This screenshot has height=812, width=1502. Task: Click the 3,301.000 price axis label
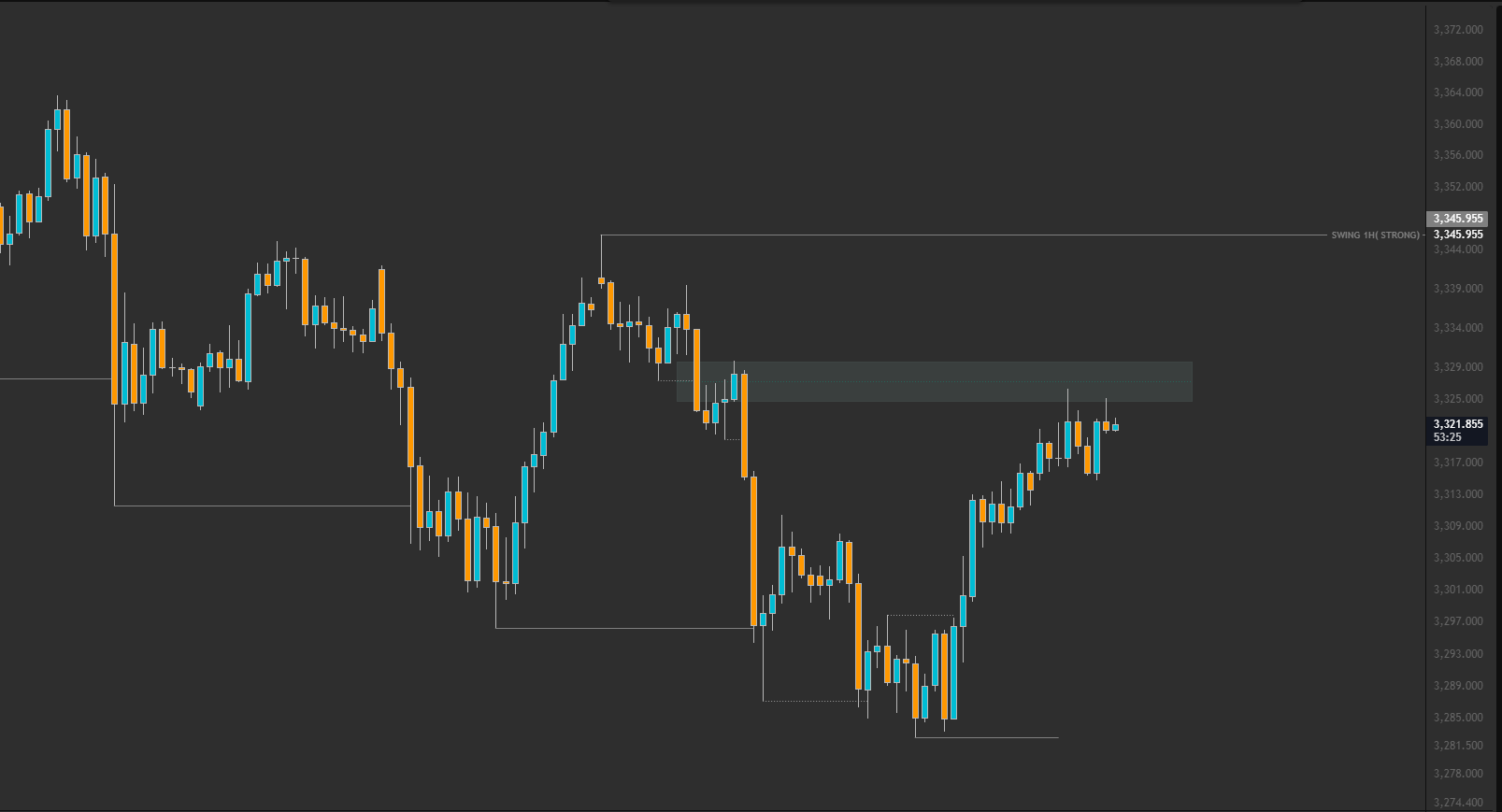(x=1458, y=590)
